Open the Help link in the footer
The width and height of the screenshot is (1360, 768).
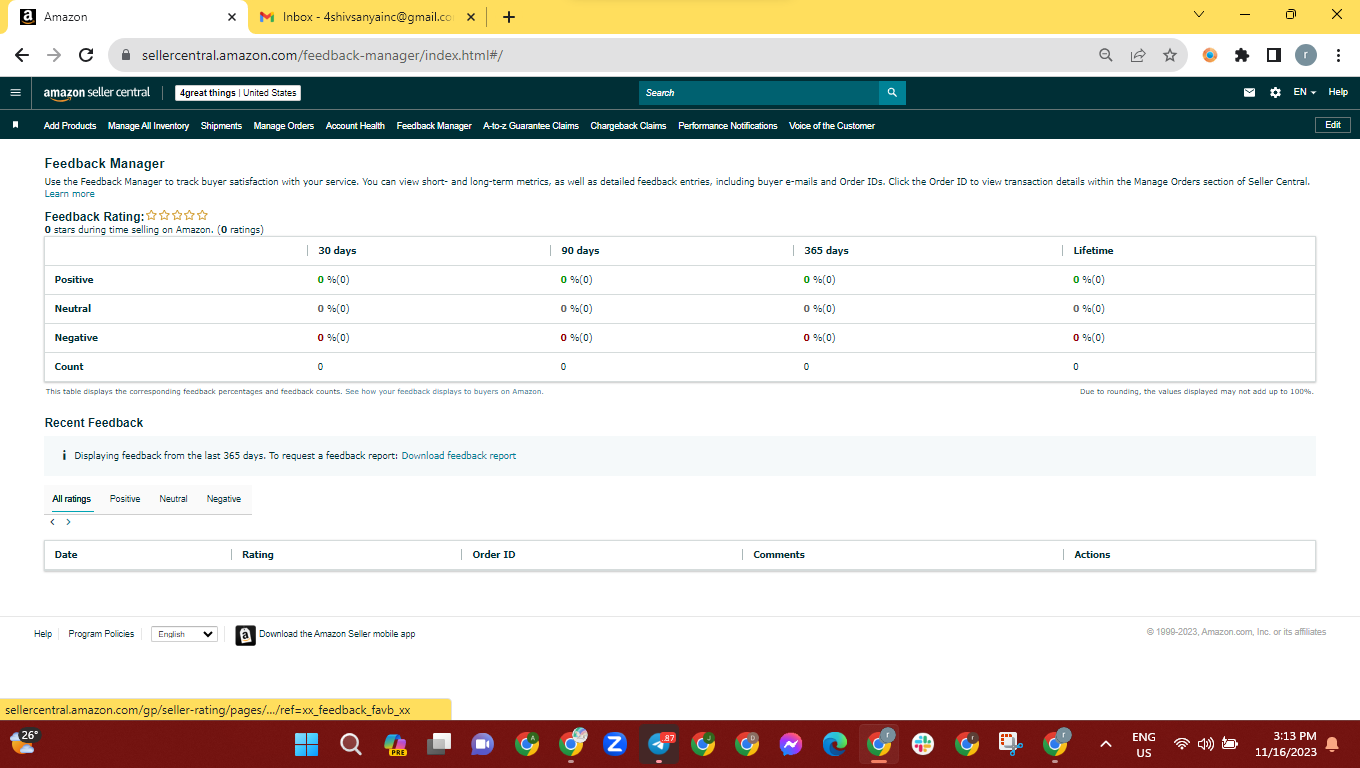pos(43,634)
